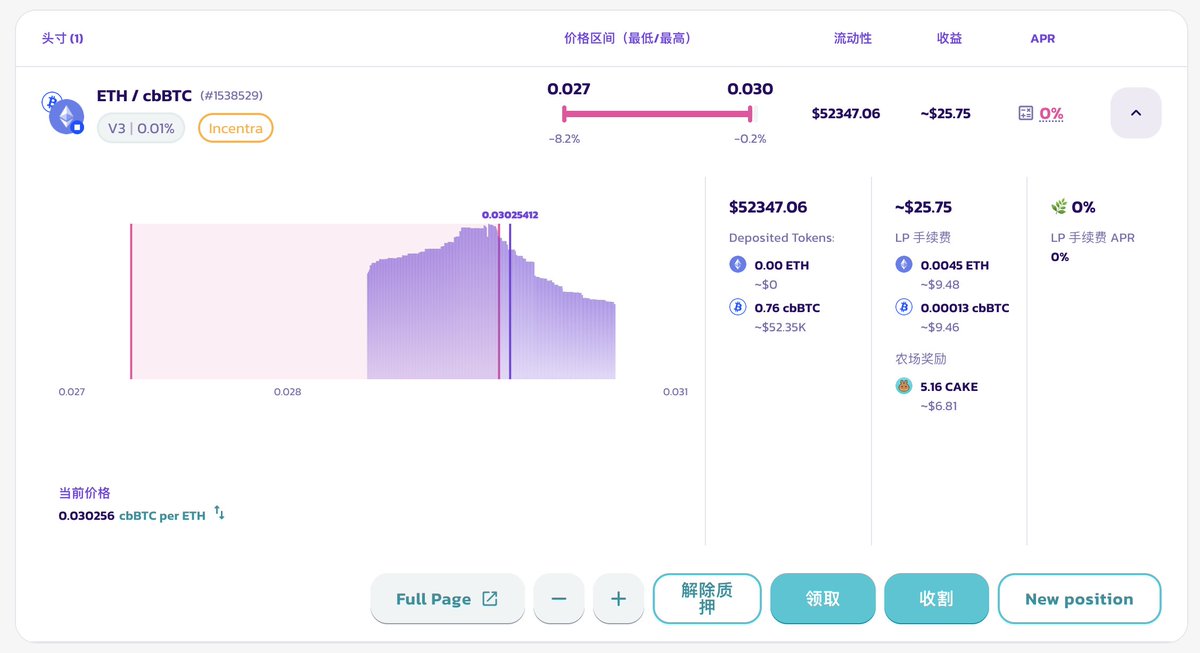The height and width of the screenshot is (653, 1200).
Task: Click the 0% APR link in header row
Action: click(1051, 113)
